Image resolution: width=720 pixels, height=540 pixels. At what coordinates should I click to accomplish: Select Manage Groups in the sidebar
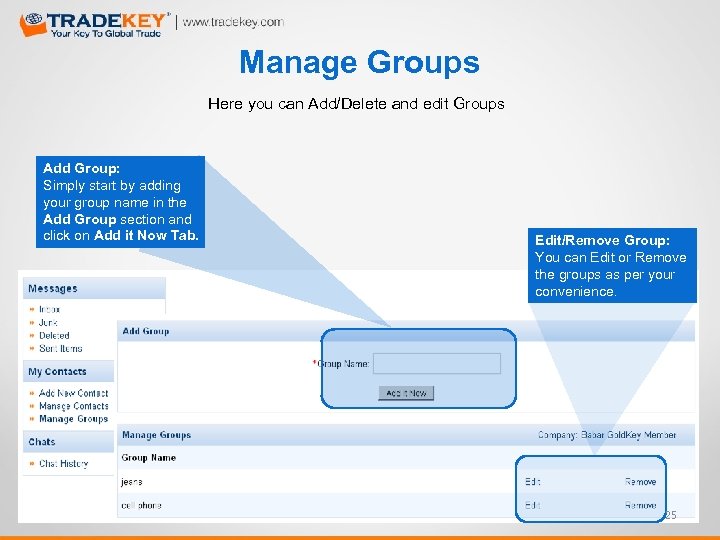tap(73, 419)
